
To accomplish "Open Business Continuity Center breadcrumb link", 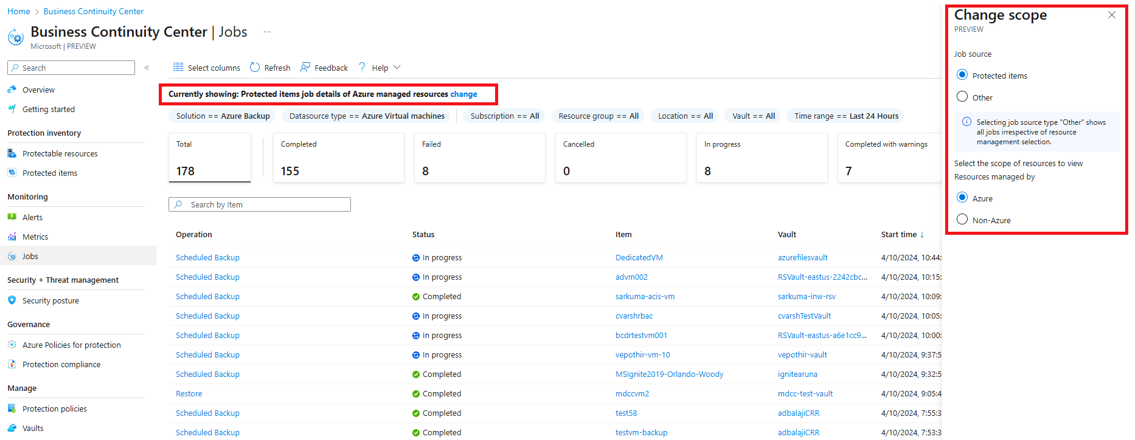I will (x=93, y=12).
